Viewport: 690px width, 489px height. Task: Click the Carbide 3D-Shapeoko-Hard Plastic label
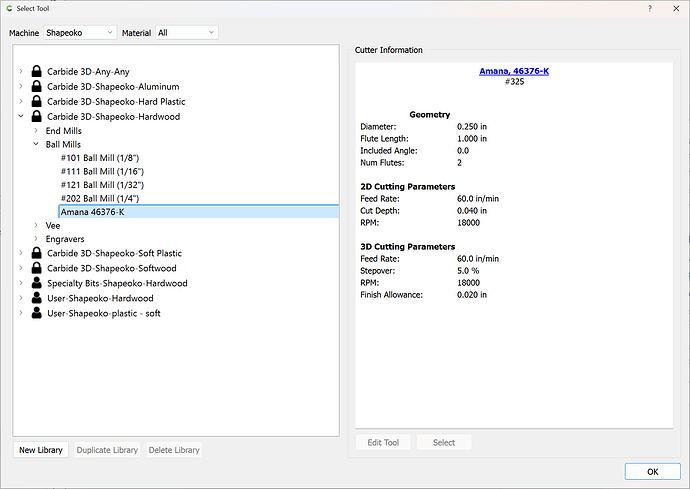pos(116,102)
